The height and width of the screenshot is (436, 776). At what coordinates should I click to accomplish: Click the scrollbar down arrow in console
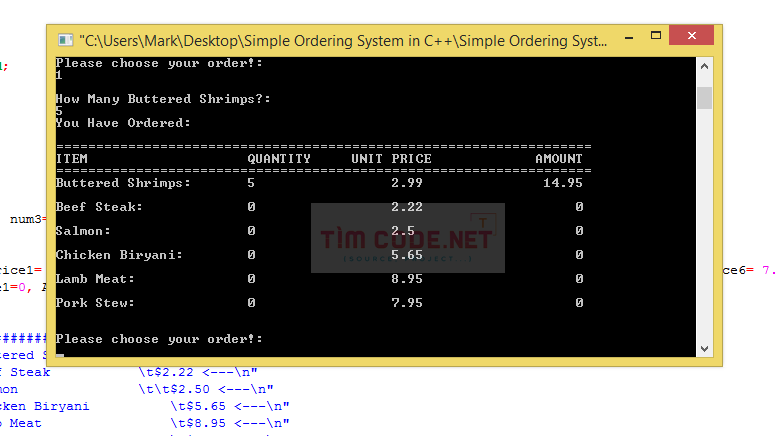[704, 348]
